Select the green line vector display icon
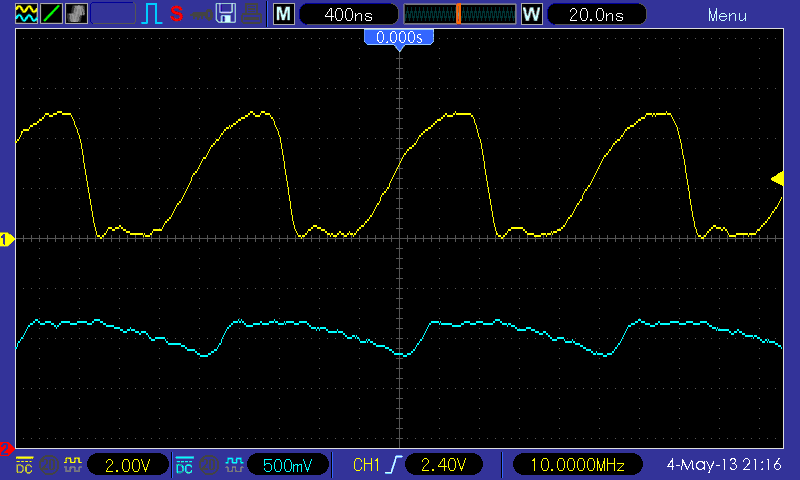The width and height of the screenshot is (800, 480). click(x=52, y=14)
